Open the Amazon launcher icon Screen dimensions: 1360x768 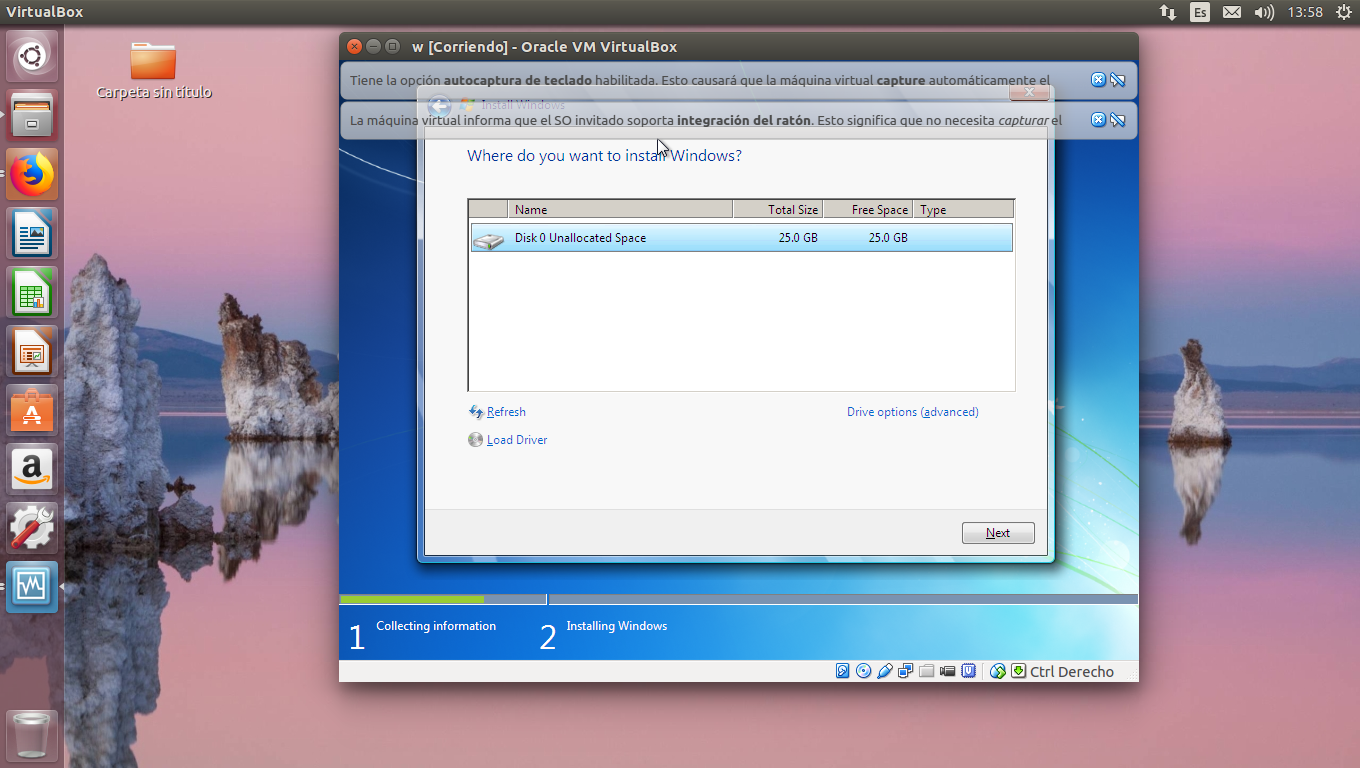(x=32, y=470)
